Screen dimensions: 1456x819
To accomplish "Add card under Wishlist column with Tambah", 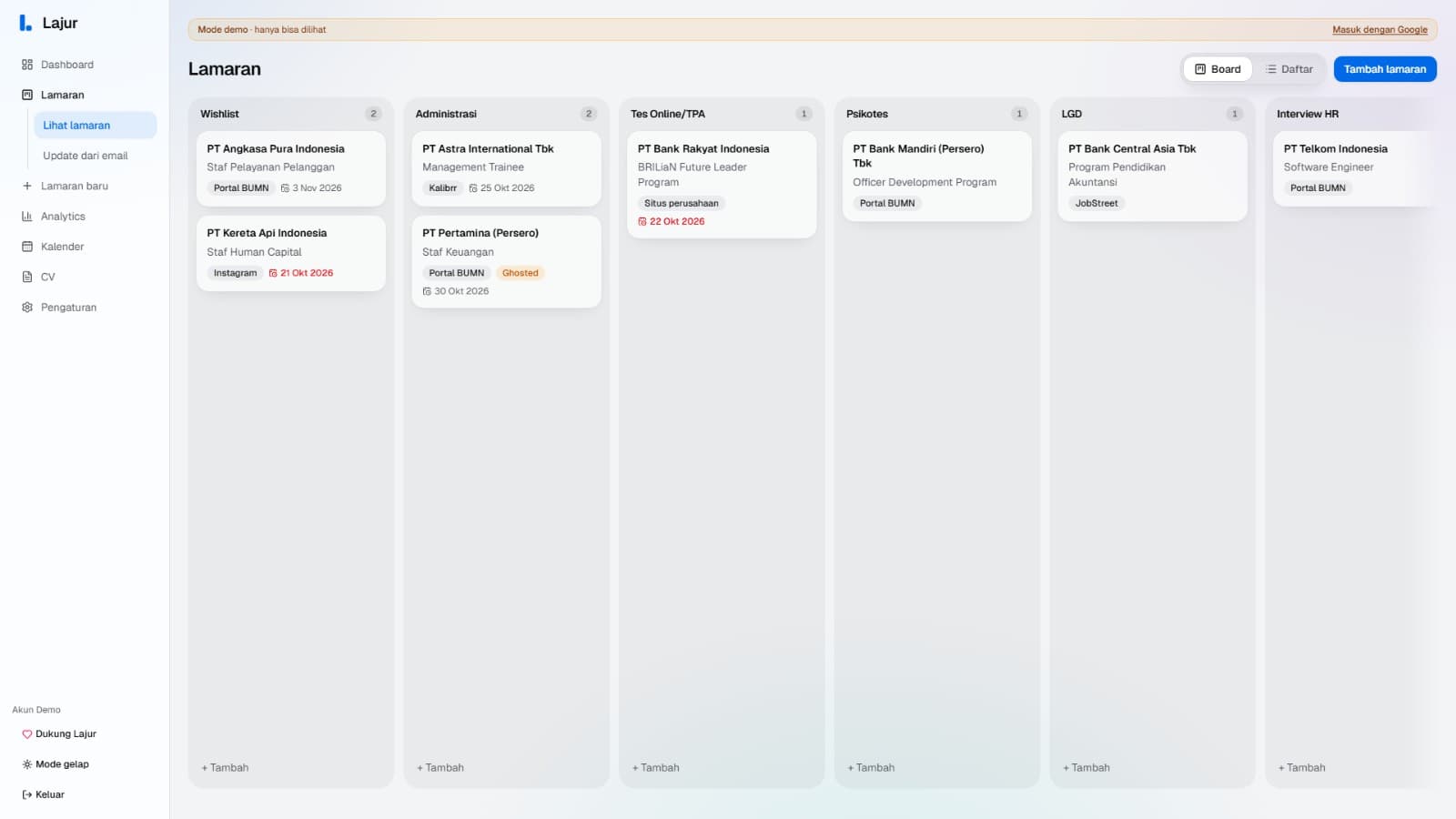I will (x=225, y=768).
